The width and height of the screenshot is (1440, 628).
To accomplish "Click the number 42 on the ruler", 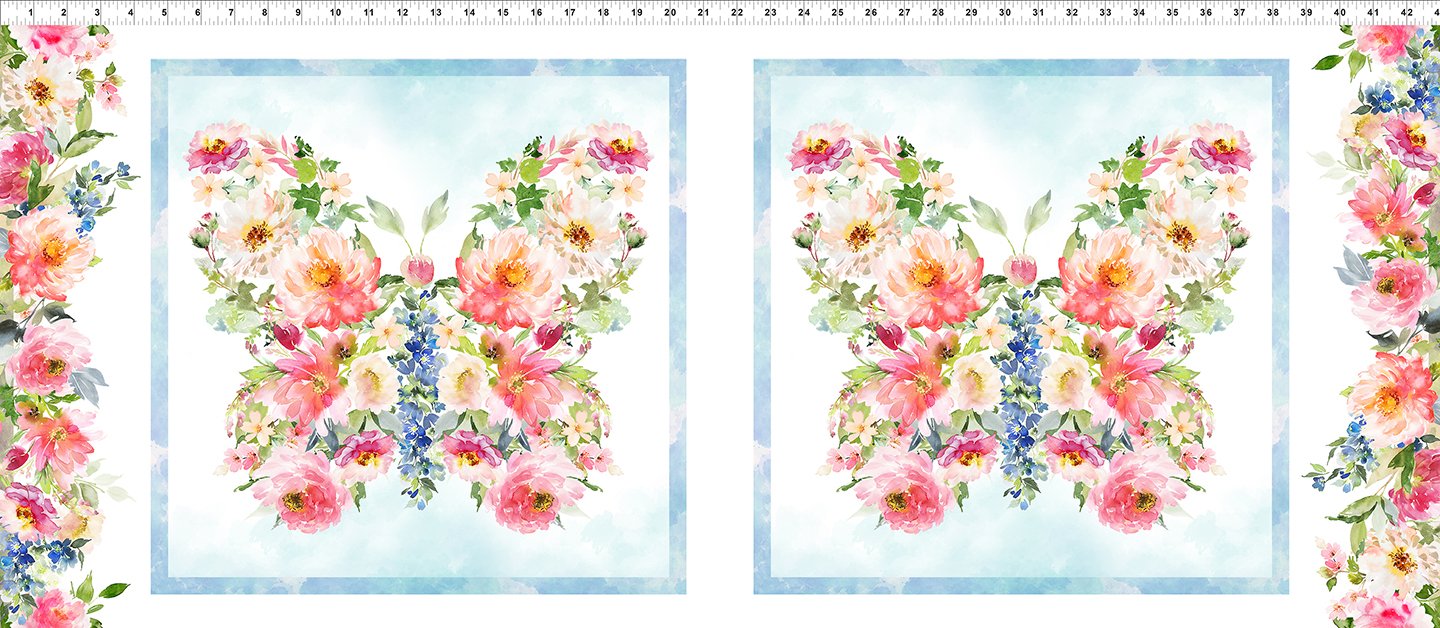I will click(x=1407, y=13).
